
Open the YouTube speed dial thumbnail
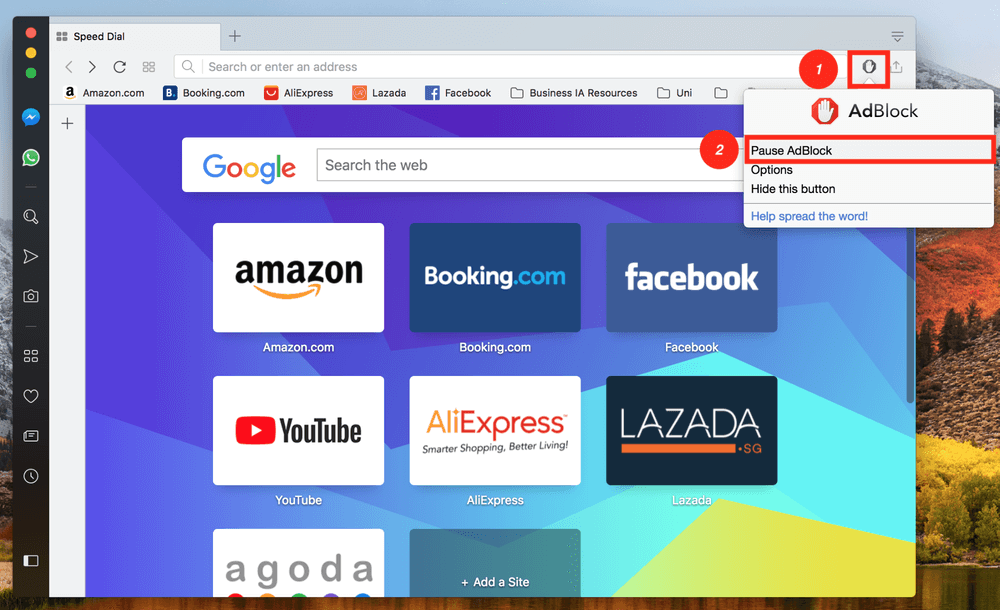click(298, 430)
